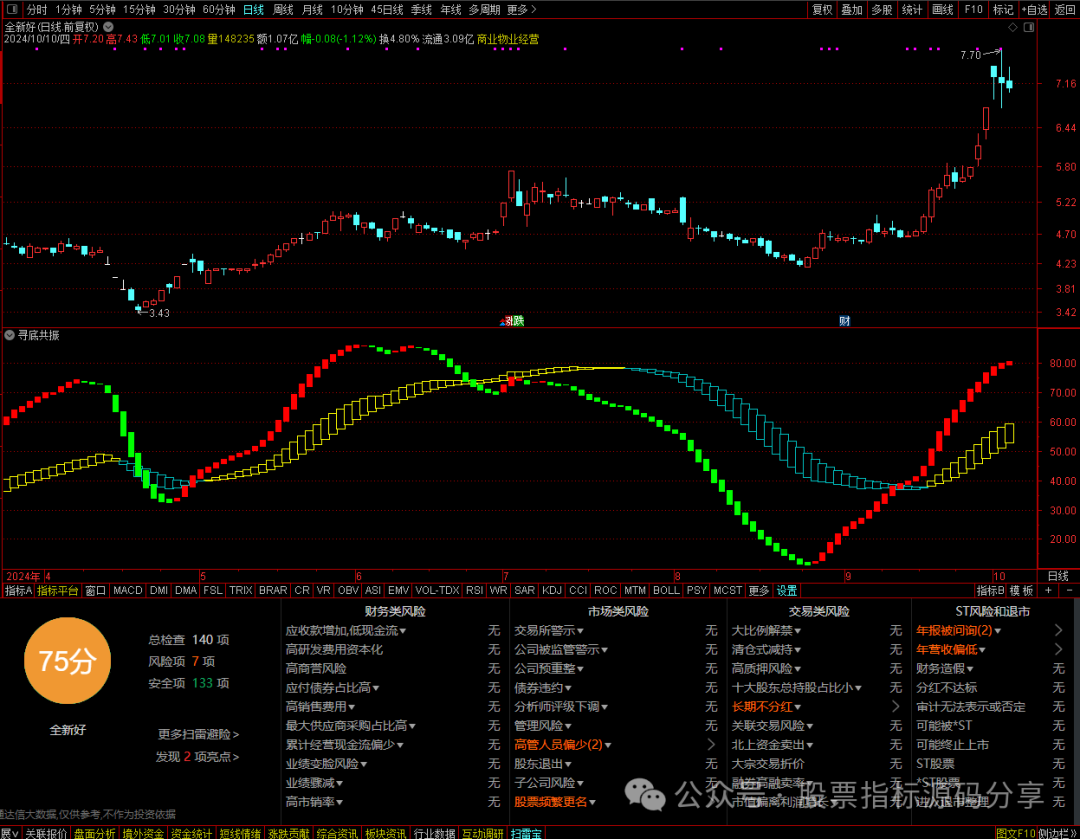Click the 标记 button
The width and height of the screenshot is (1080, 839).
pos(1003,10)
